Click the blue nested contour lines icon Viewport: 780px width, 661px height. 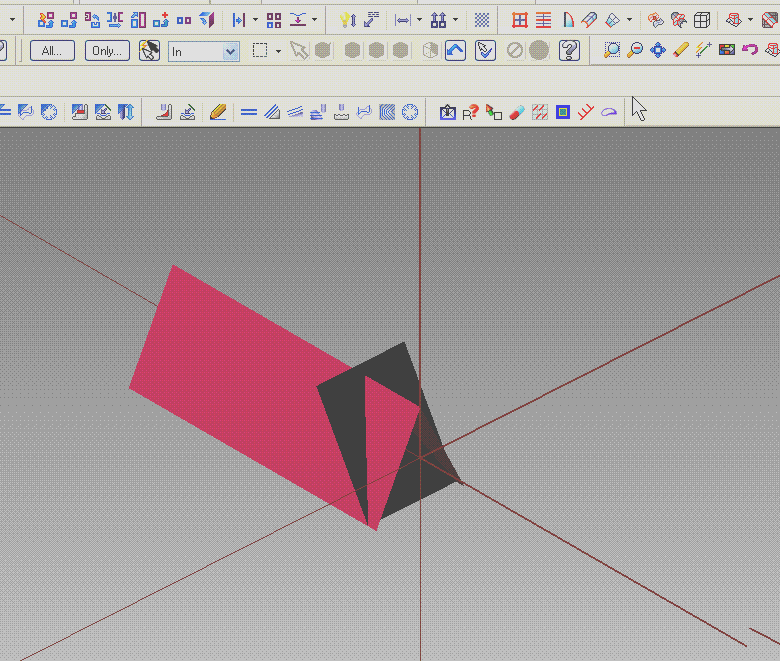(387, 112)
